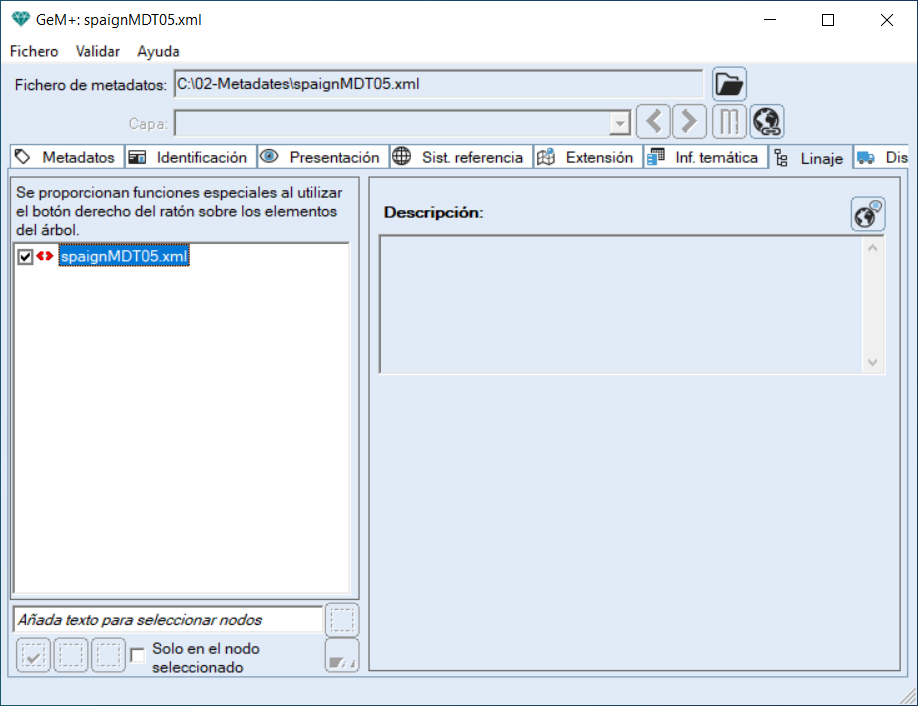This screenshot has width=918, height=706.
Task: Enable Solo en el nodo seleccionado
Action: click(x=138, y=655)
